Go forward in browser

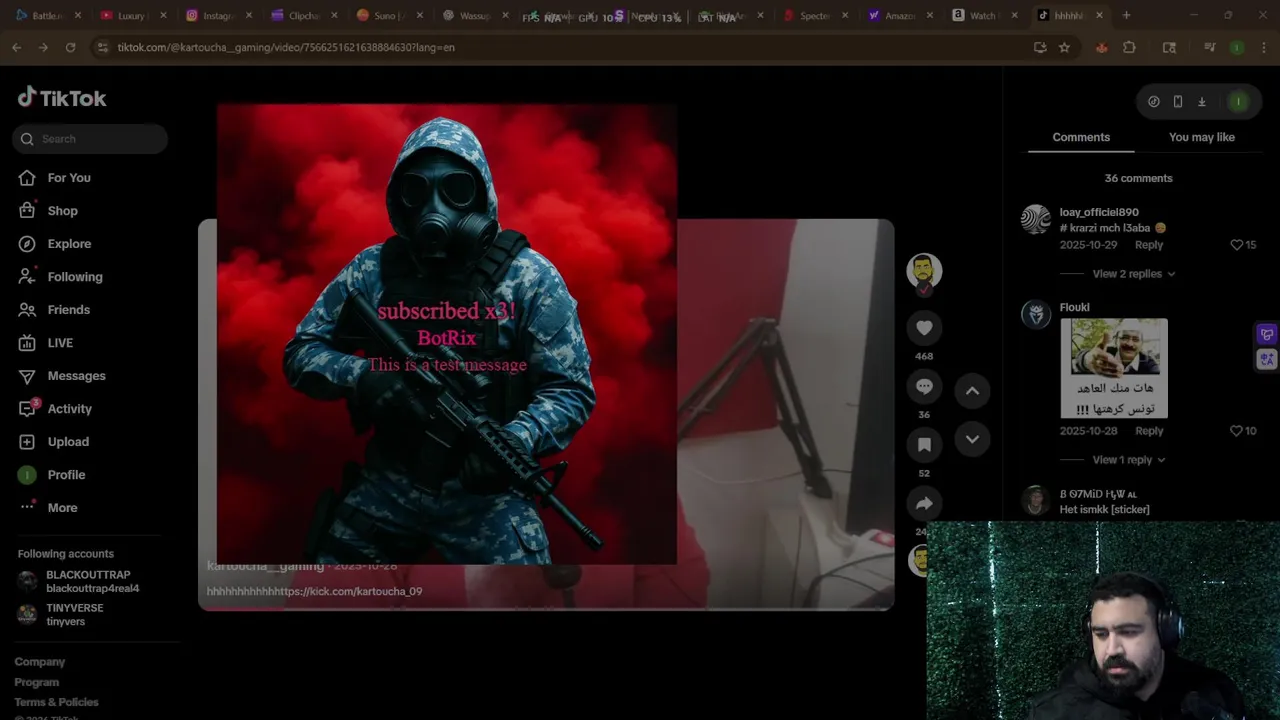(43, 47)
